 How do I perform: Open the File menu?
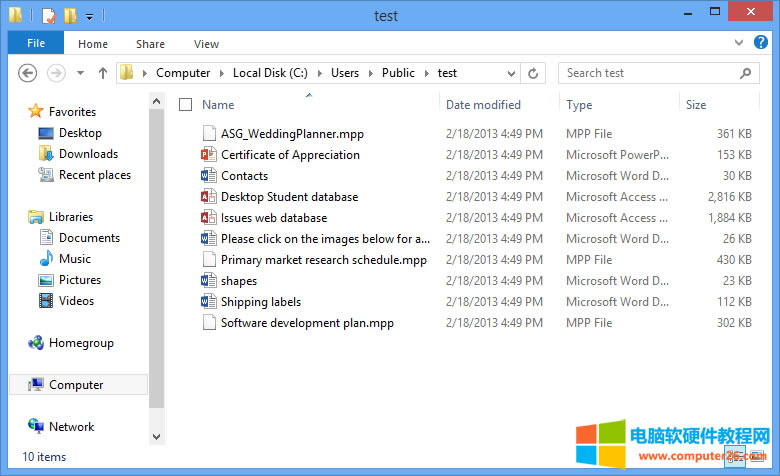pos(36,44)
